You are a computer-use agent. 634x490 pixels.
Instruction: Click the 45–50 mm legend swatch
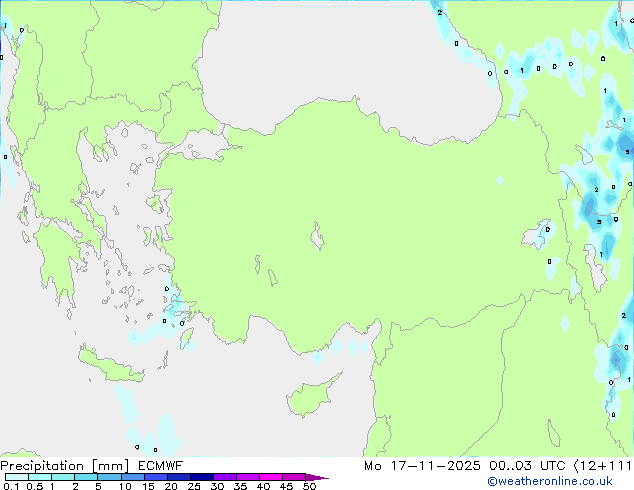click(294, 477)
